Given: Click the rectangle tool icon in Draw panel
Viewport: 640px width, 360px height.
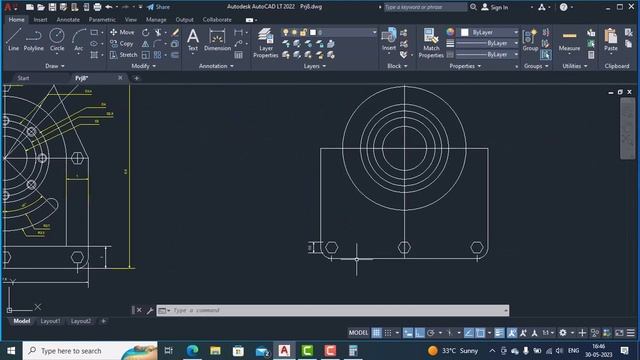Looking at the screenshot, I should (x=94, y=32).
